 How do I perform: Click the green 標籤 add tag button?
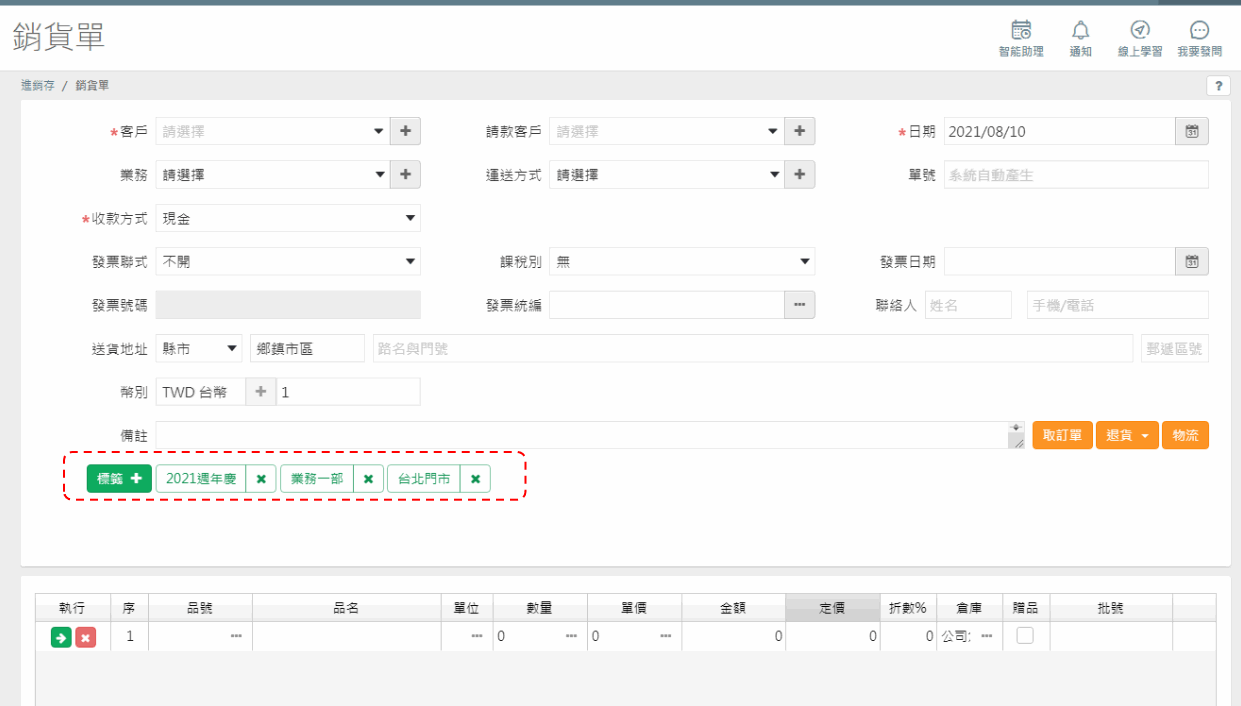(x=119, y=479)
